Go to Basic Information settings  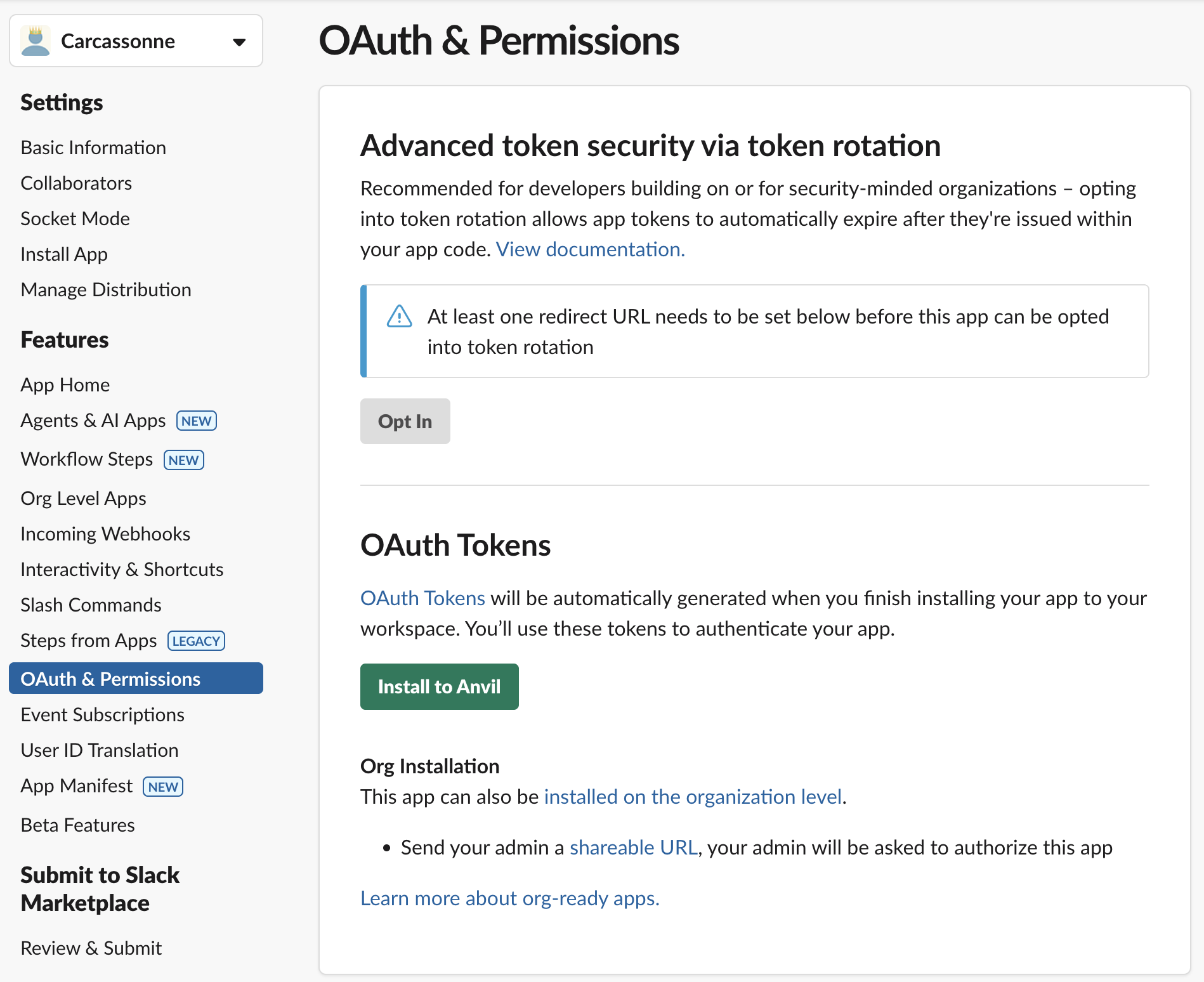pos(93,148)
